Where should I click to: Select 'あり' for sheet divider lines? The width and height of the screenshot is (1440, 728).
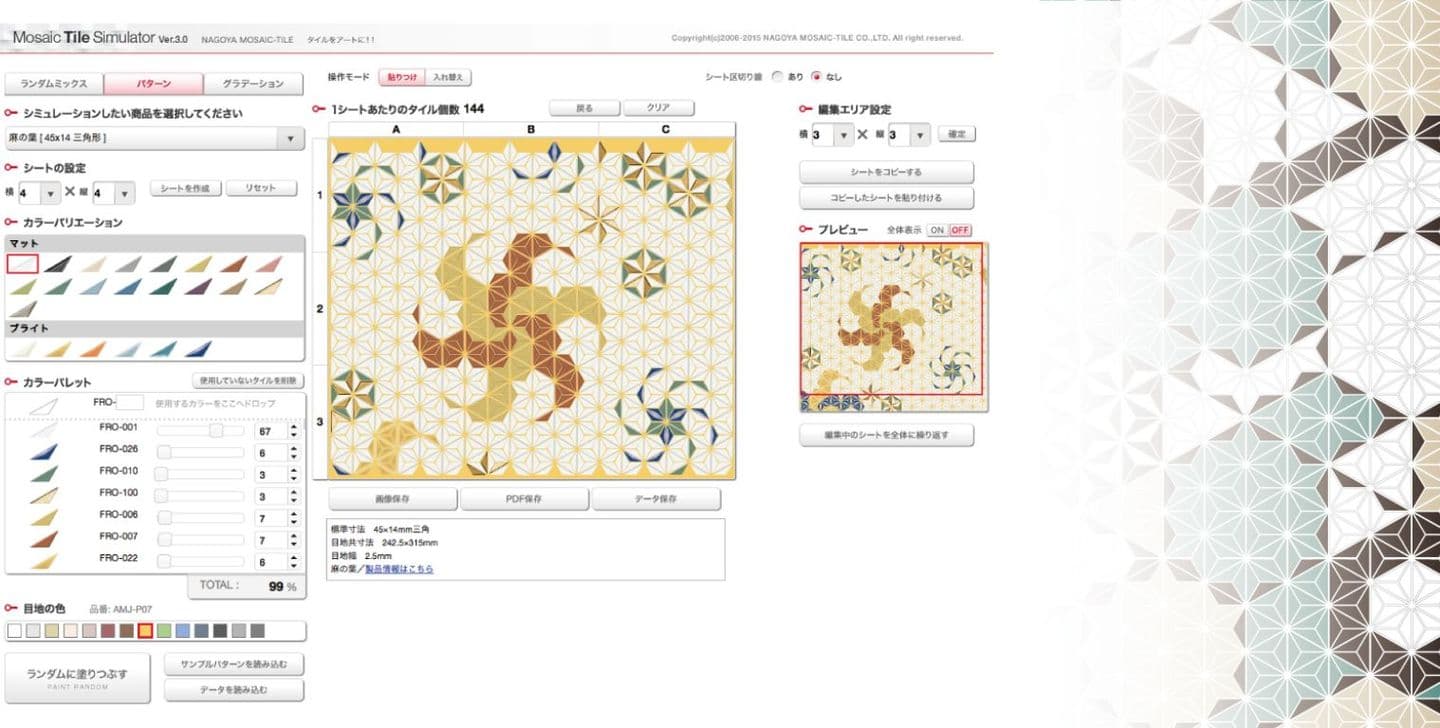[x=777, y=76]
